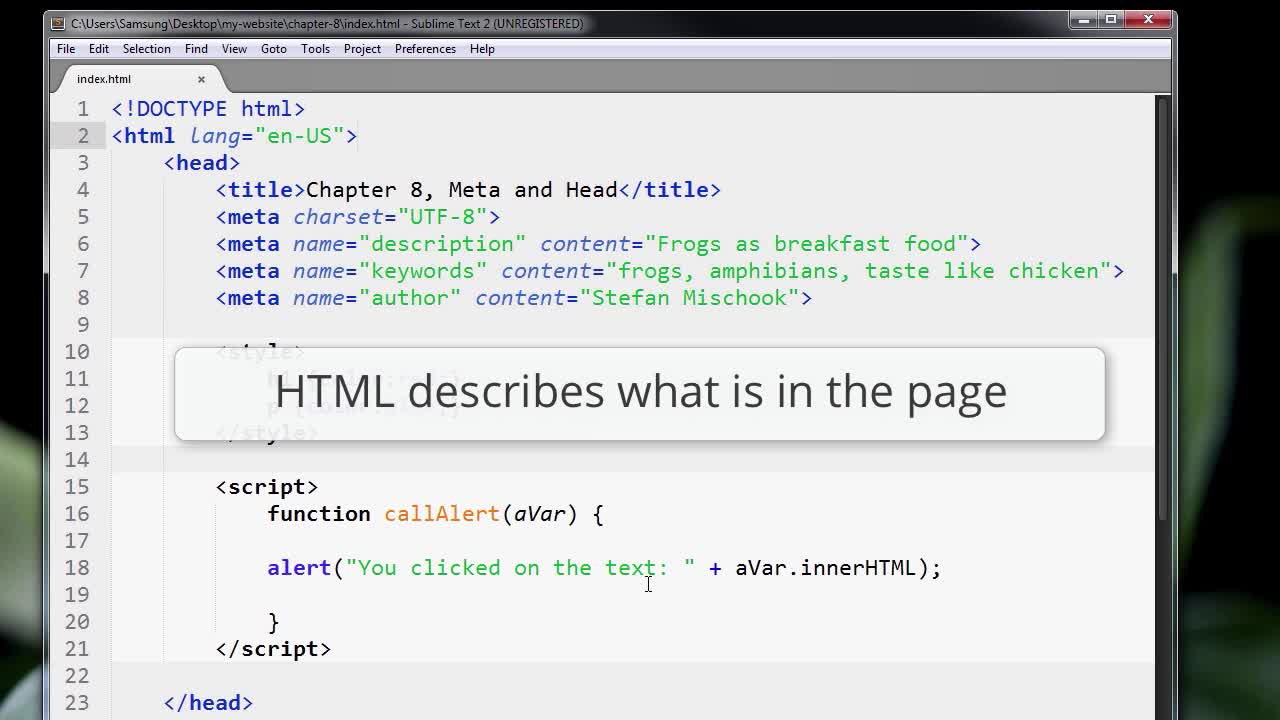The image size is (1280, 720).
Task: Open the Tools menu
Action: 315,49
